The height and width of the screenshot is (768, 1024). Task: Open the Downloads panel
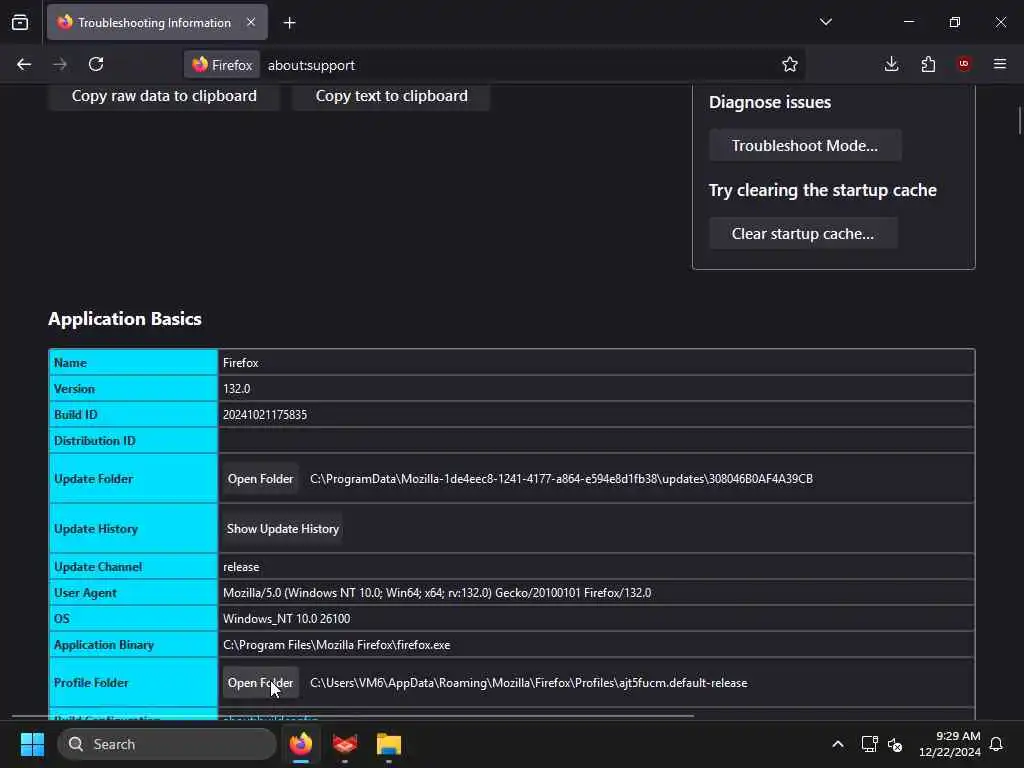click(891, 64)
